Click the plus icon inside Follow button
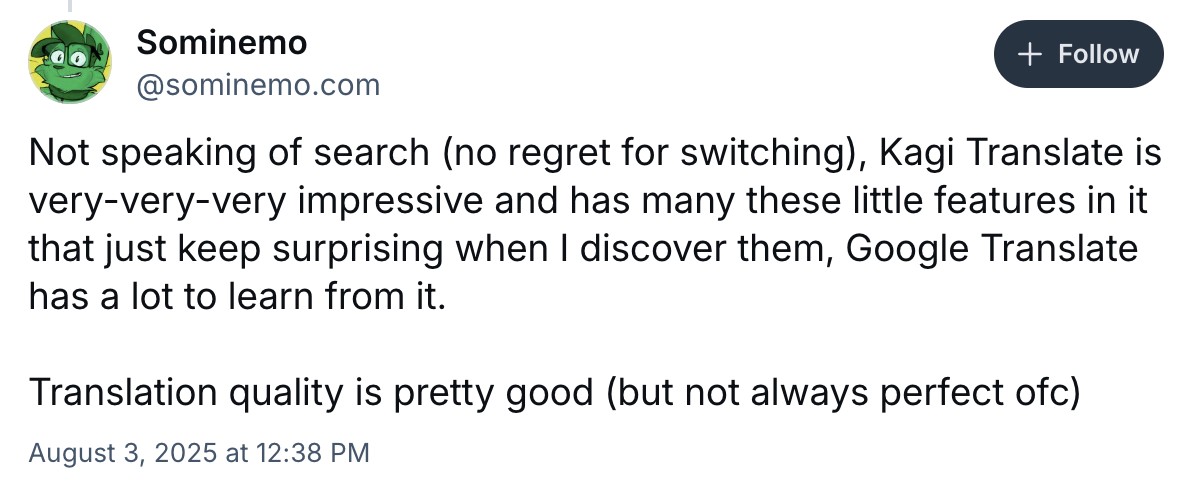Viewport: 1192px width, 484px height. [x=1030, y=54]
